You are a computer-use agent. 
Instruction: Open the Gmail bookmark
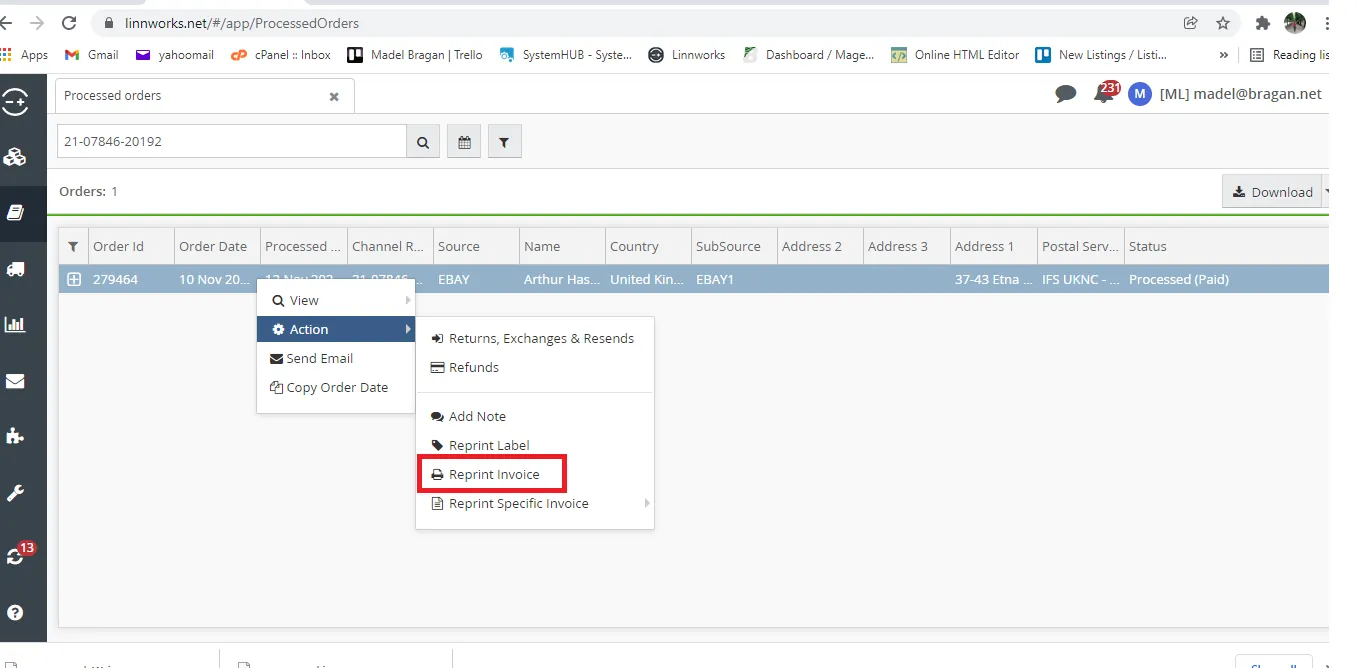pyautogui.click(x=91, y=55)
